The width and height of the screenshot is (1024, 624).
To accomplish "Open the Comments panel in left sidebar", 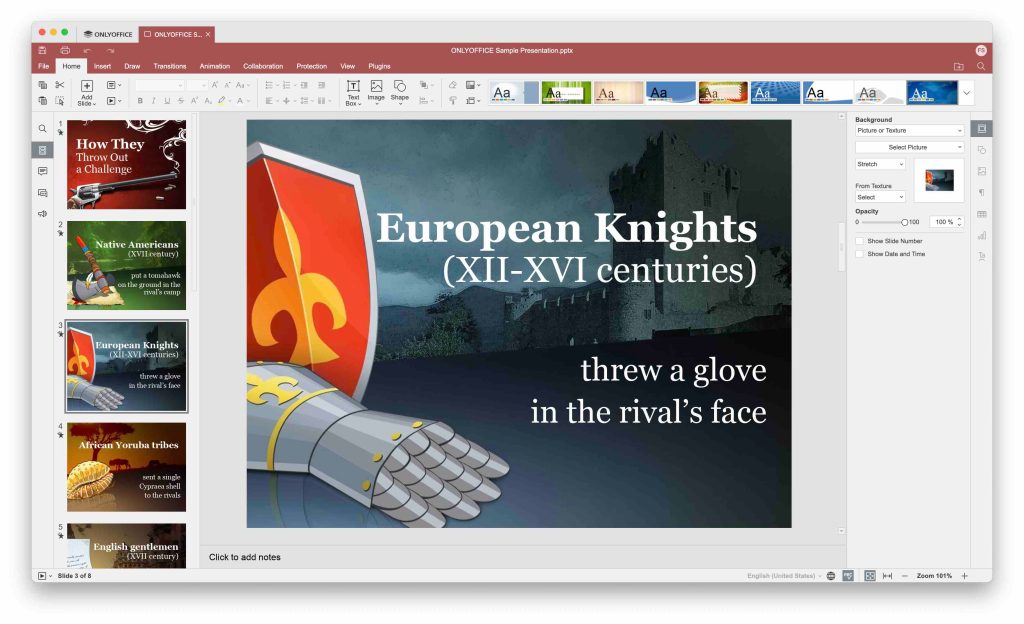I will coord(42,171).
